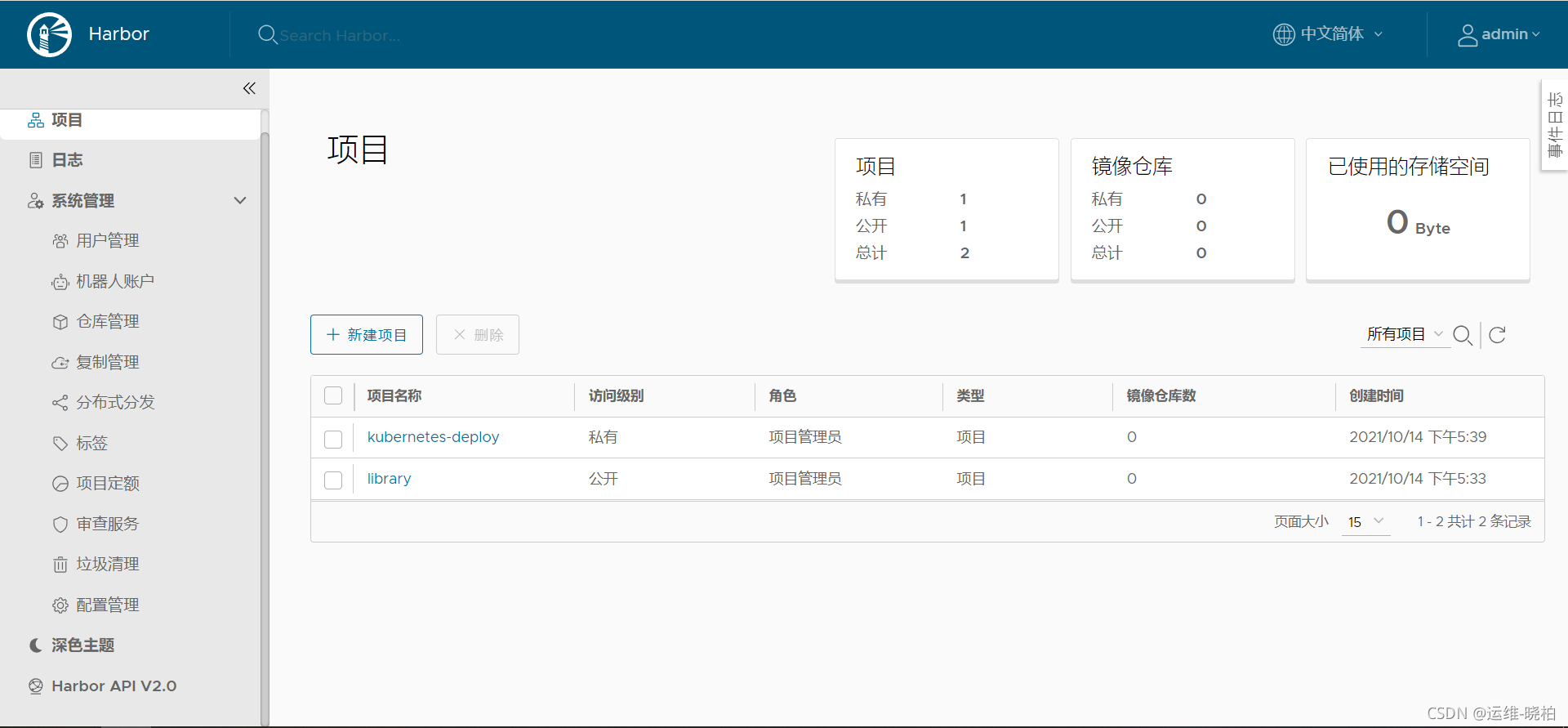Sort by 项目名称 column header
The image size is (1568, 728).
[394, 395]
